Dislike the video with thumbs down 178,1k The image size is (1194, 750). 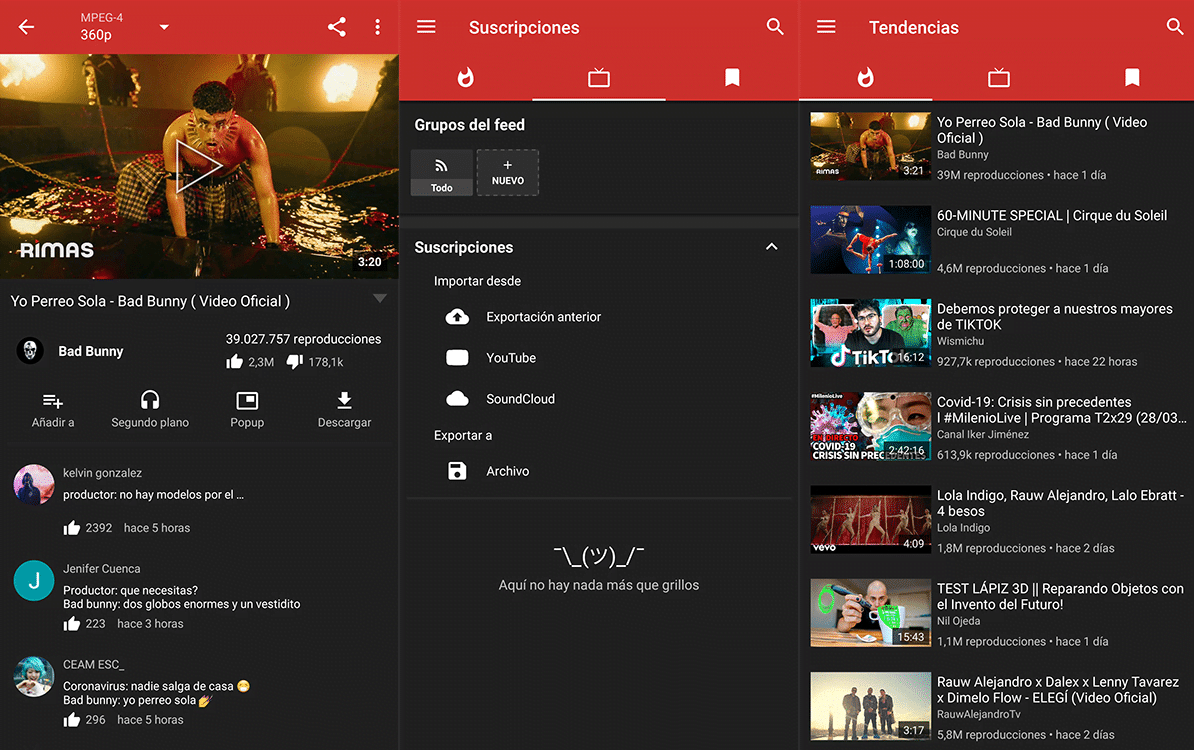click(x=295, y=362)
